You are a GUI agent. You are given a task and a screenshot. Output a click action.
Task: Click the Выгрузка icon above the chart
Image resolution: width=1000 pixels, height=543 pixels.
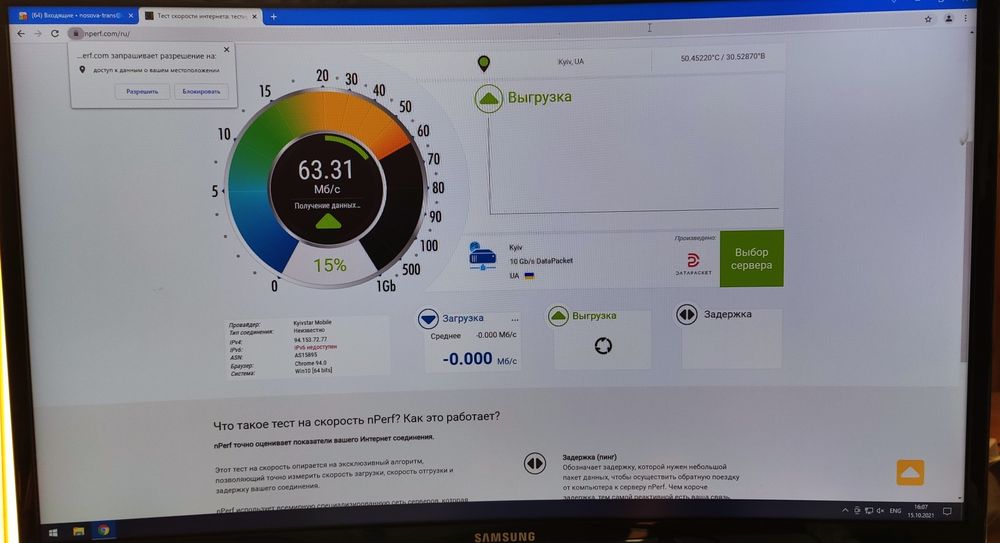tap(489, 99)
